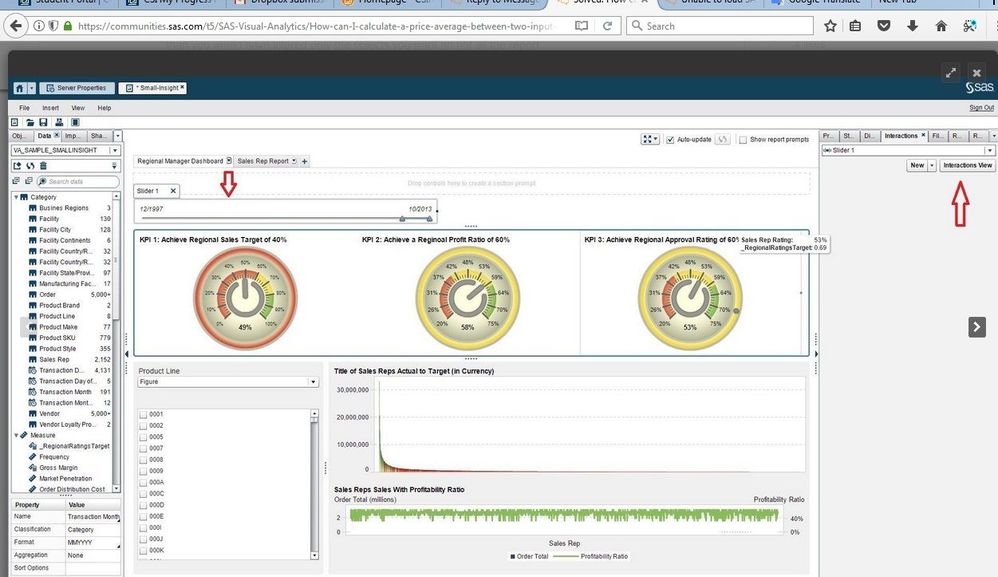Screen dimensions: 998x577
Task: Click the columns layout toolbar icon
Action: tap(75, 122)
